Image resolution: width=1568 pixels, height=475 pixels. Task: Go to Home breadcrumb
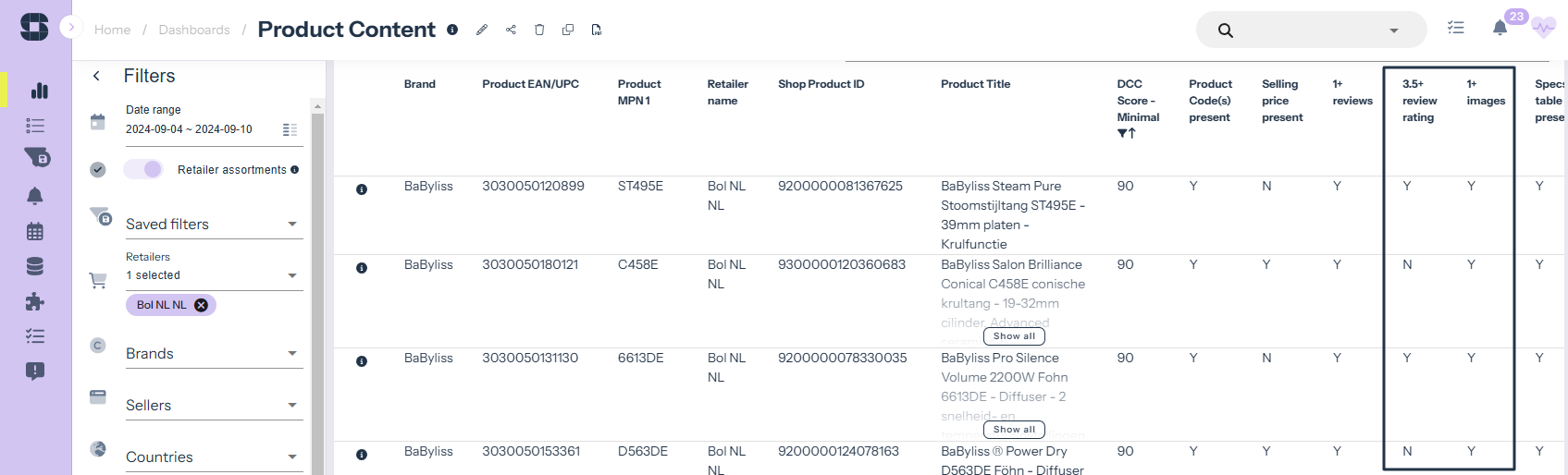coord(112,30)
